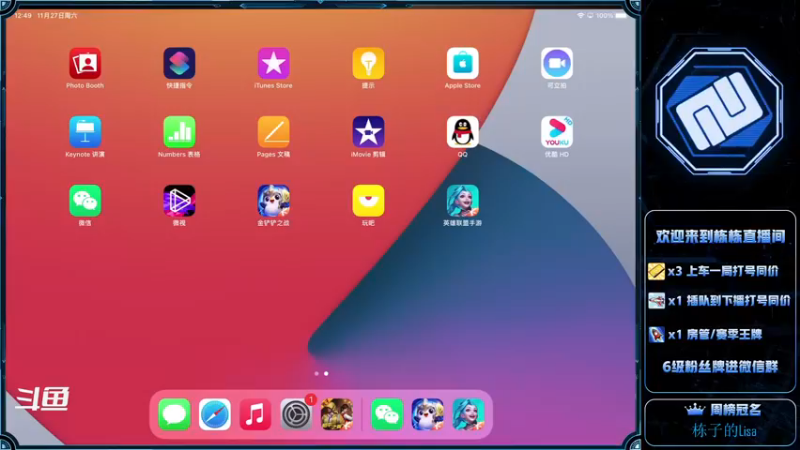Tap the active second page dot
Viewport: 800px width, 450px height.
[x=326, y=373]
